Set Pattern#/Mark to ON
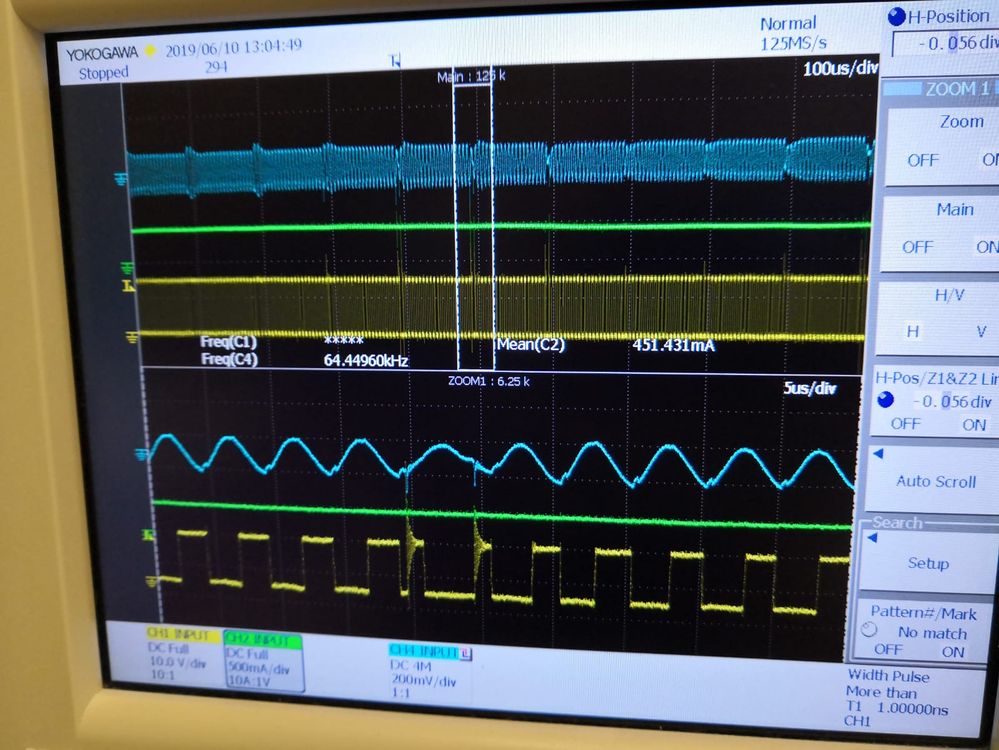Screen dimensions: 999x750 click(953, 652)
